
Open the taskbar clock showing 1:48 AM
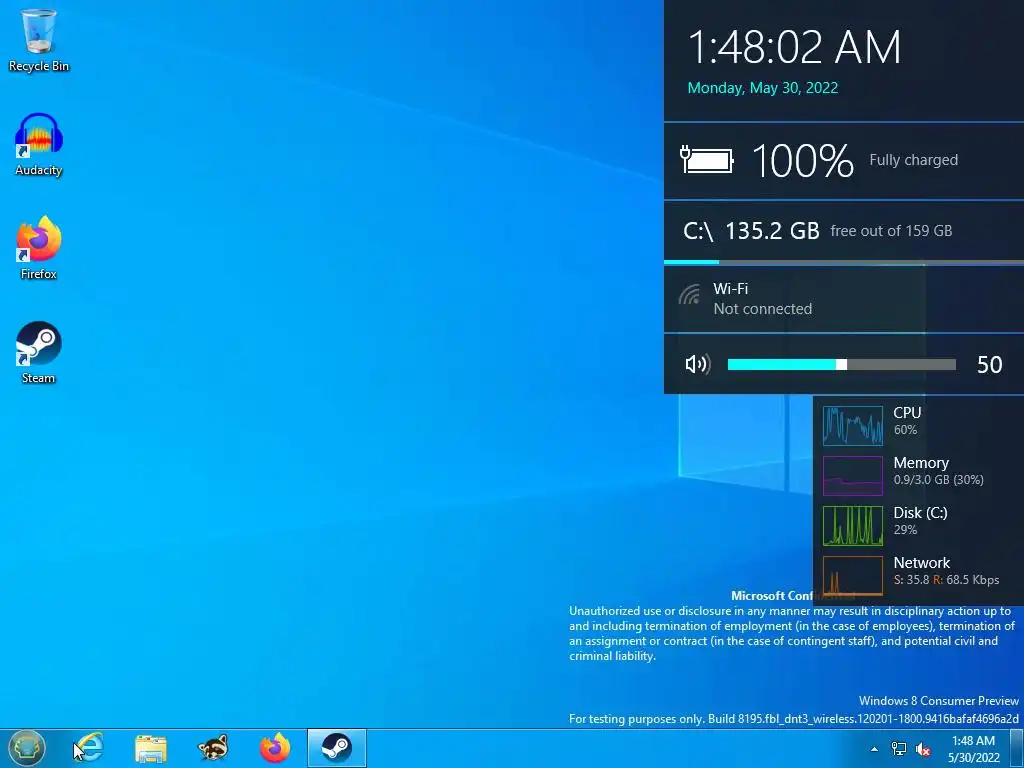[973, 749]
